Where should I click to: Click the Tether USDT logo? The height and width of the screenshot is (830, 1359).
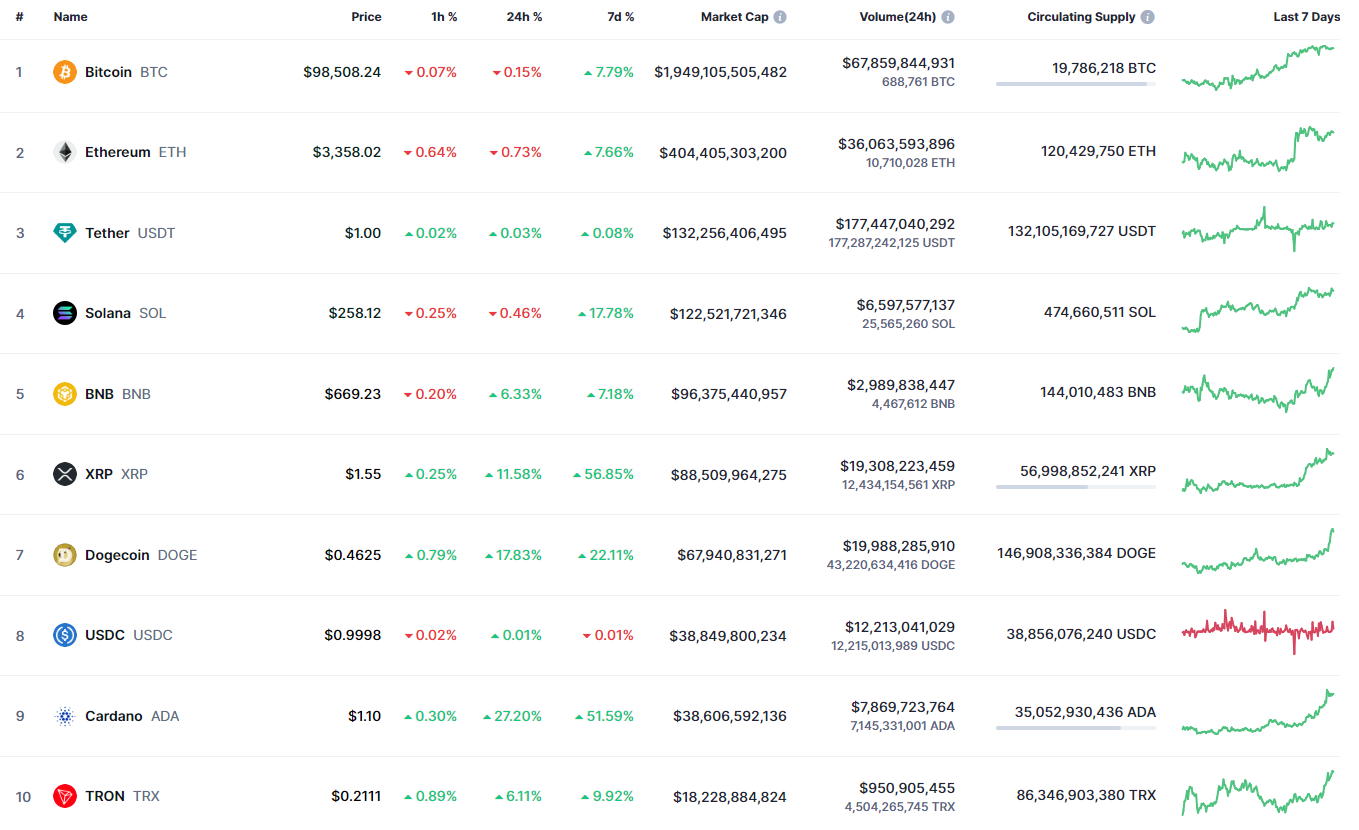tap(64, 232)
